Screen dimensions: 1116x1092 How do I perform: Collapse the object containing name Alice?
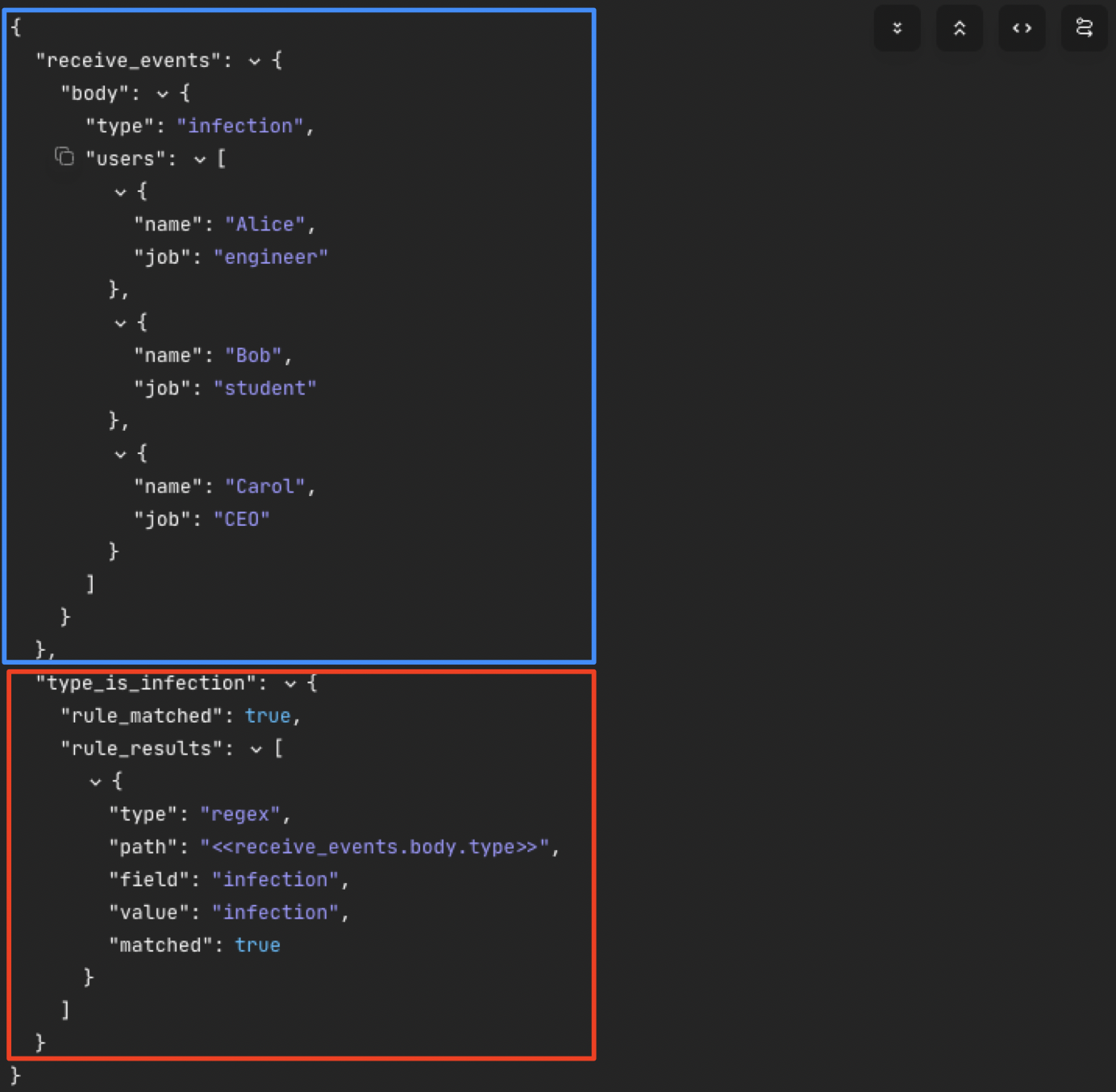tap(121, 192)
